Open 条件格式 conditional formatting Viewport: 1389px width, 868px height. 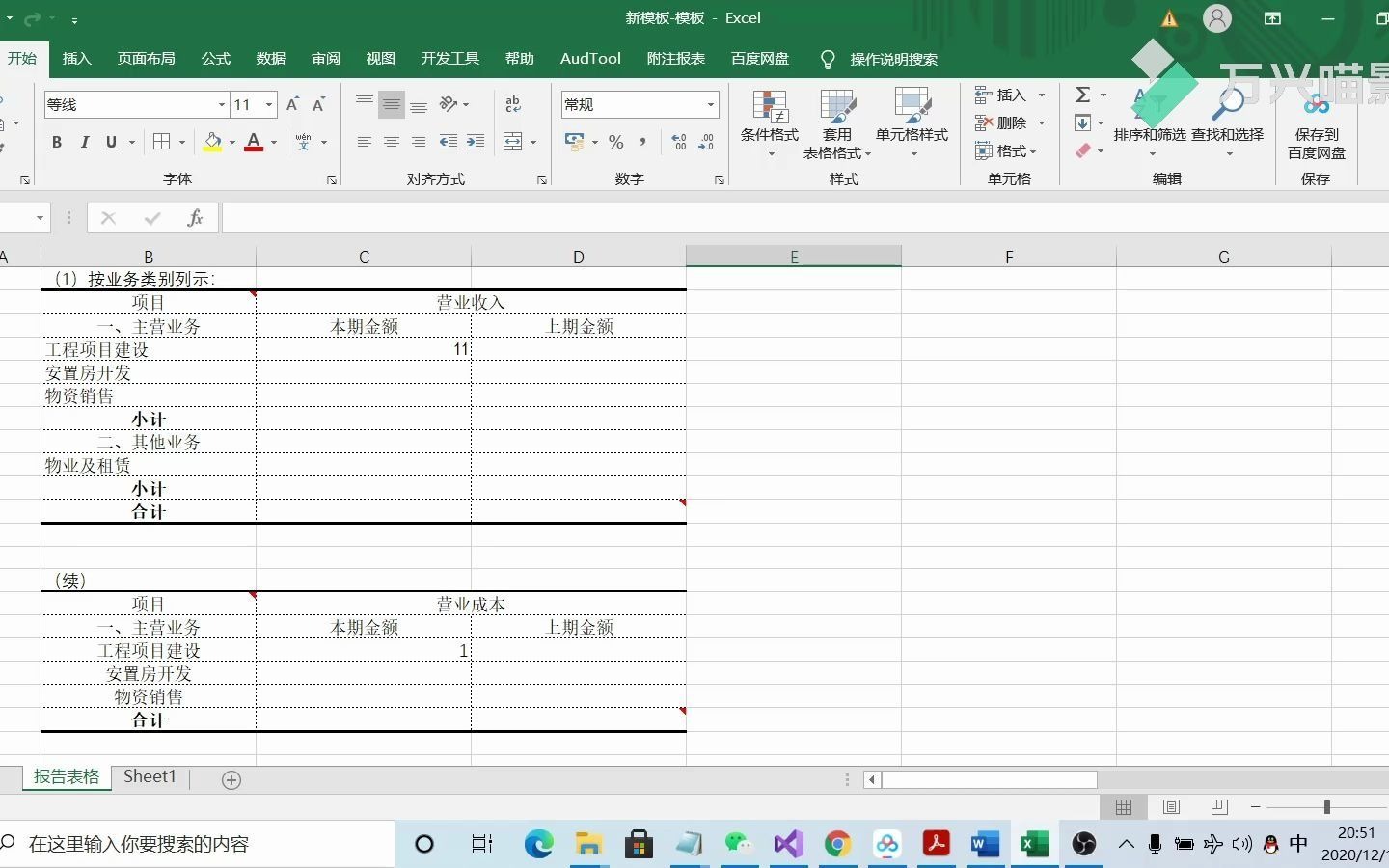[x=770, y=123]
